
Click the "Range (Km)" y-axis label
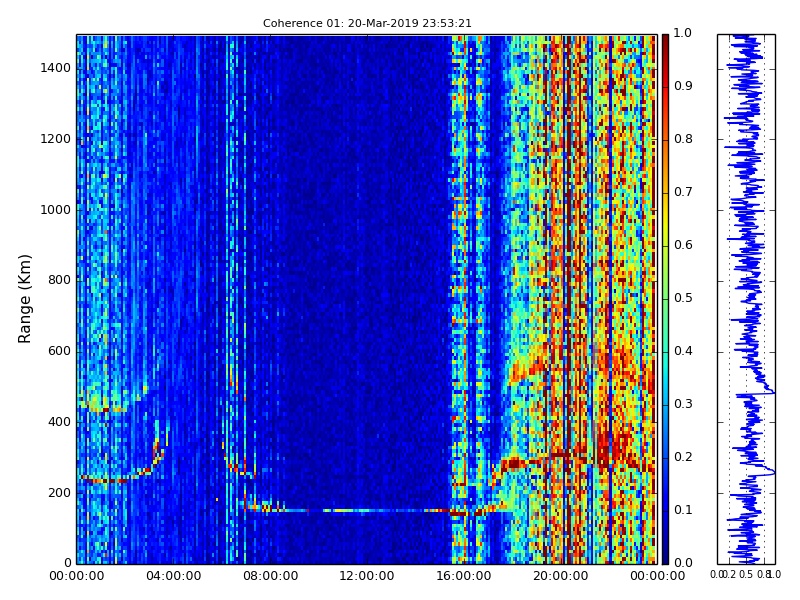(x=24, y=299)
